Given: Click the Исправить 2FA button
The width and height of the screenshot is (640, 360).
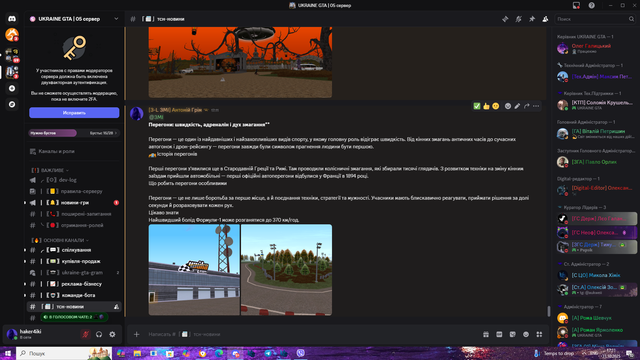Looking at the screenshot, I should (x=74, y=113).
